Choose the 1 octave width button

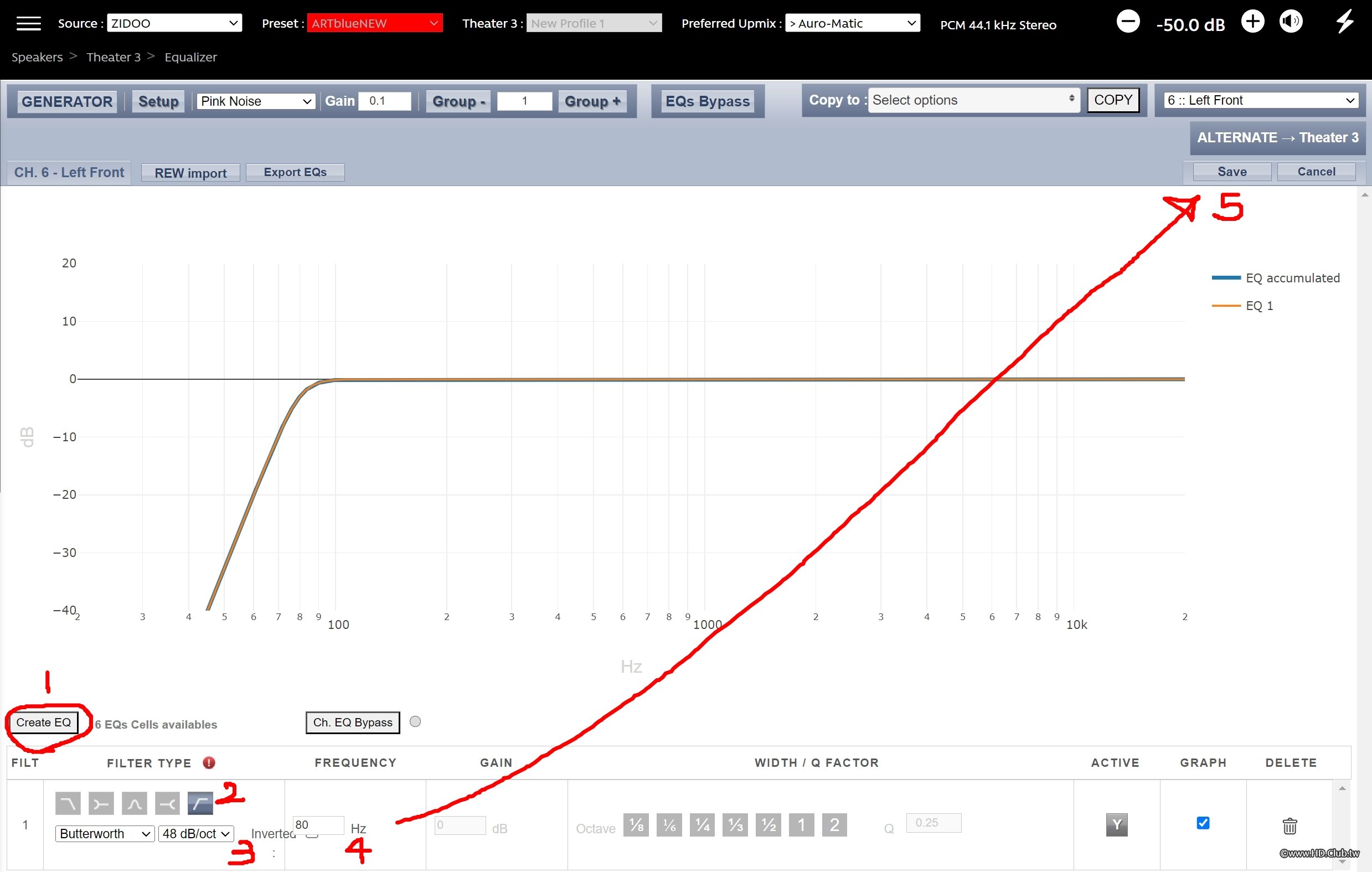point(802,825)
